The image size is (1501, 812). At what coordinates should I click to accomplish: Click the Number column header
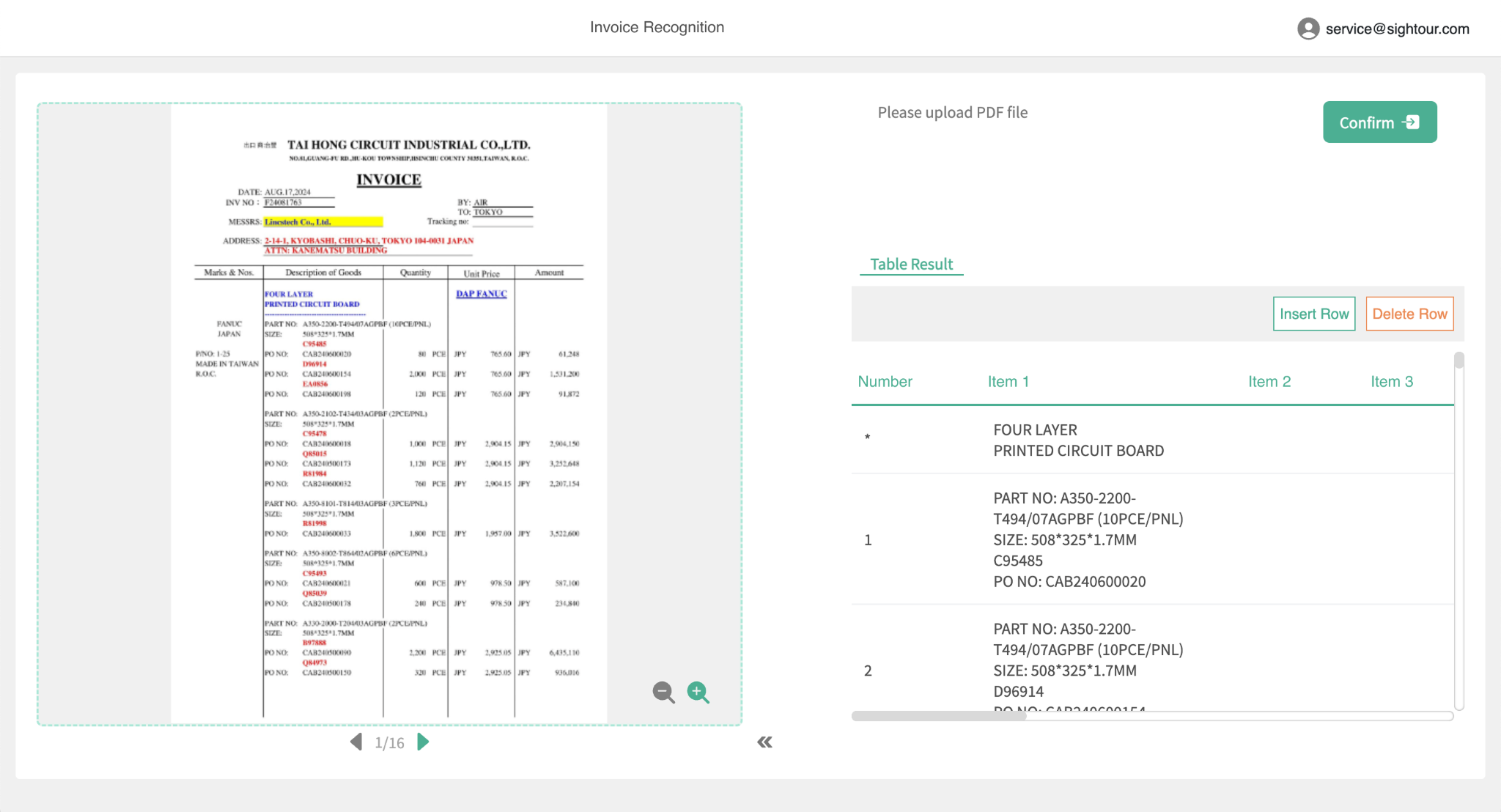pyautogui.click(x=885, y=382)
